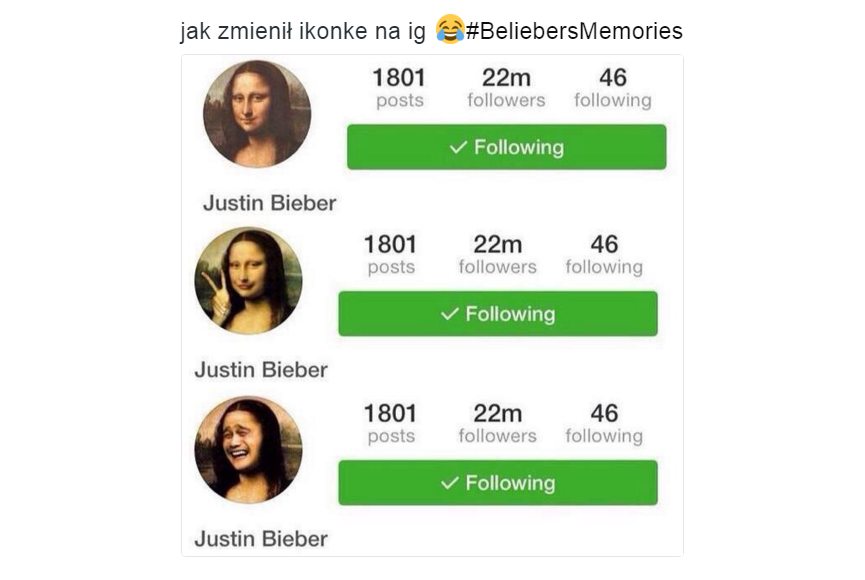The width and height of the screenshot is (865, 580).
Task: Click the checkmark in the top Following button
Action: pyautogui.click(x=458, y=147)
